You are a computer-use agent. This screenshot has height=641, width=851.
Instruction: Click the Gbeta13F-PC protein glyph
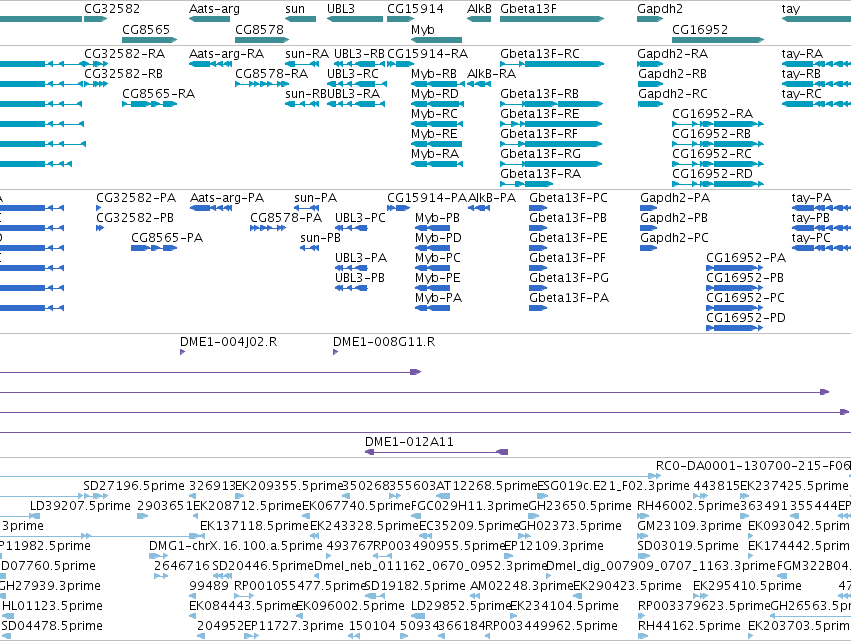point(538,208)
